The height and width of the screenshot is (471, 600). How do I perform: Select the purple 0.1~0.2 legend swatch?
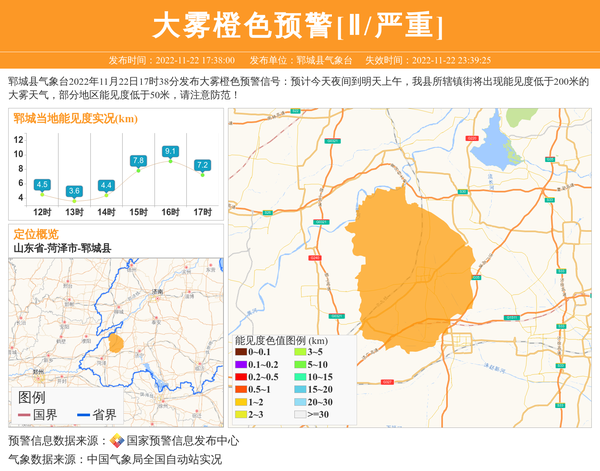point(241,365)
